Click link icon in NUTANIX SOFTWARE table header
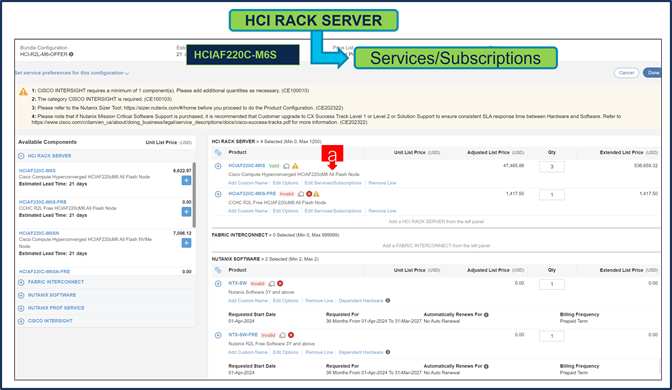Screen dimensions: 672x390 (218, 270)
